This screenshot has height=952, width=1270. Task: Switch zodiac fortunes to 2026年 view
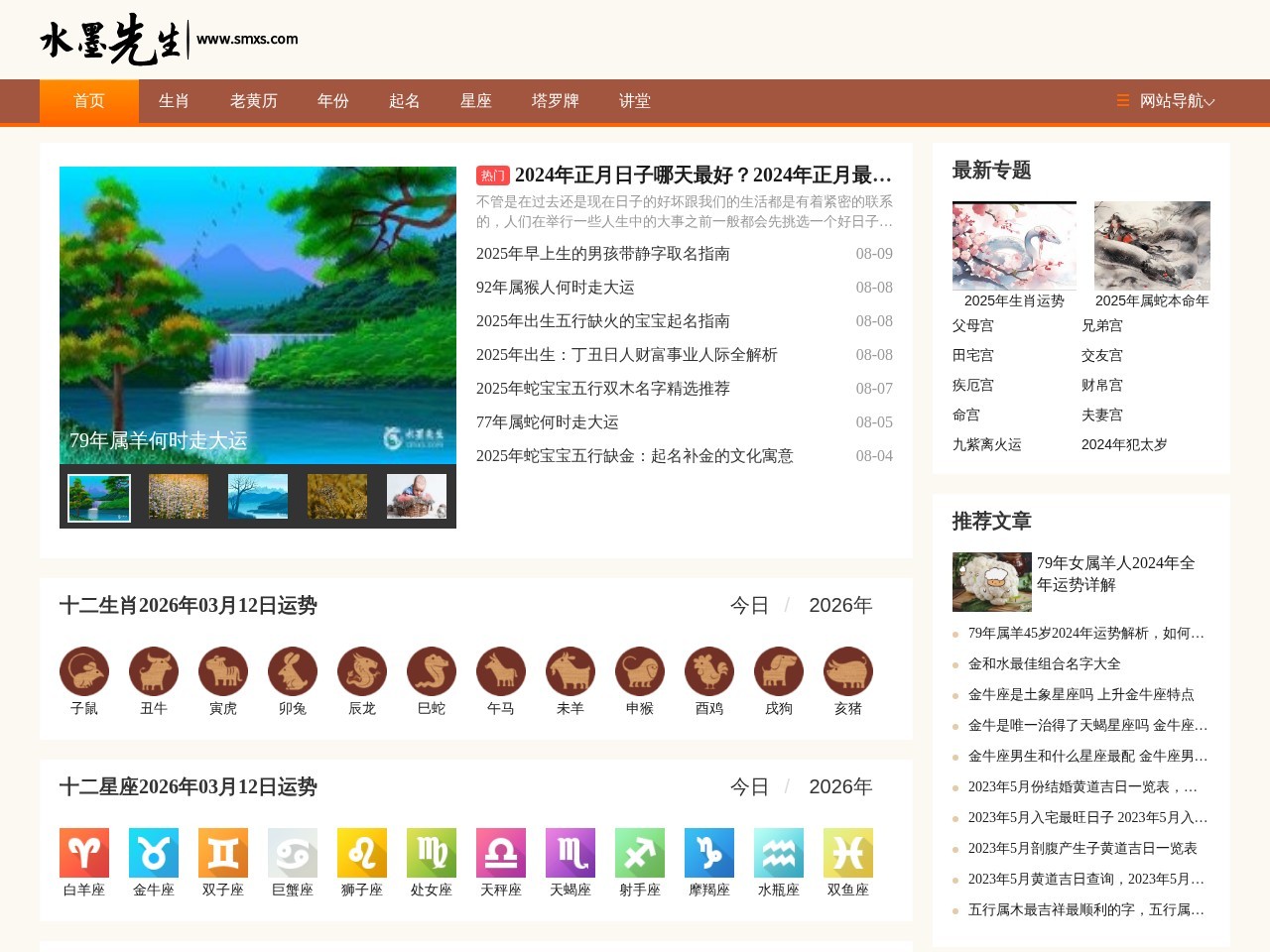(840, 604)
